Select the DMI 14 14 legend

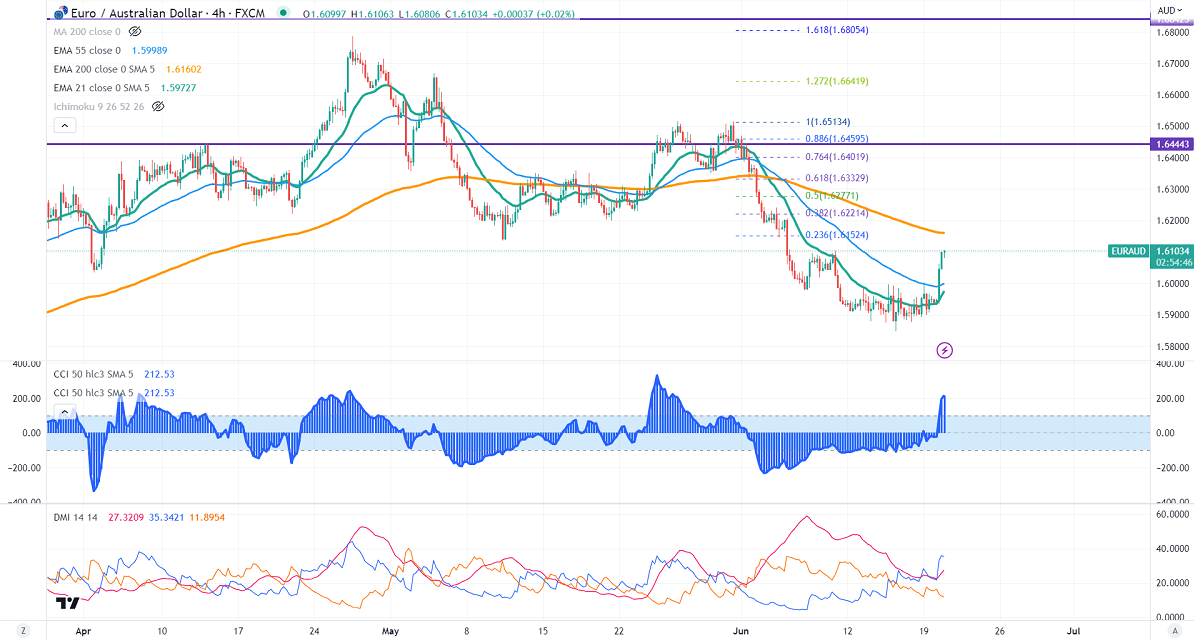click(75, 517)
